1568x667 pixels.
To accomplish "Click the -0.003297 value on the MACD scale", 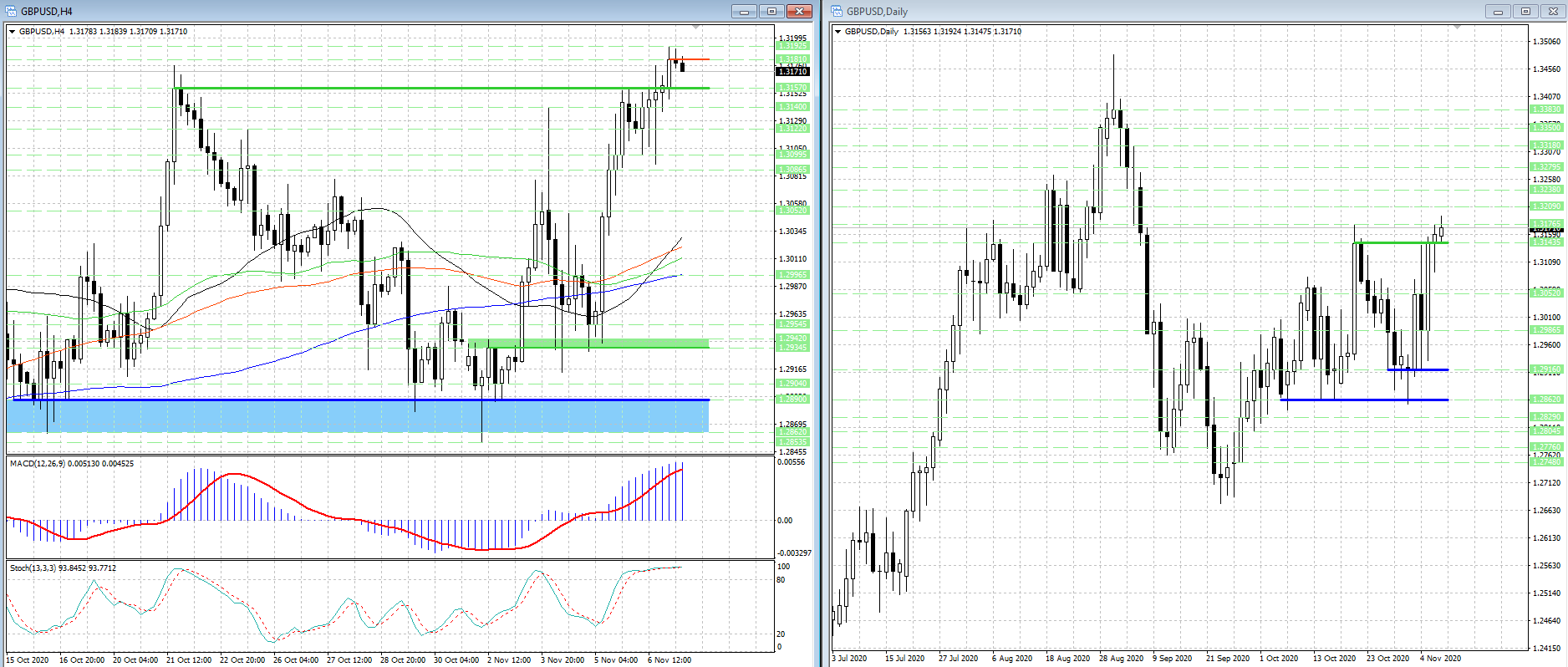I will click(794, 553).
